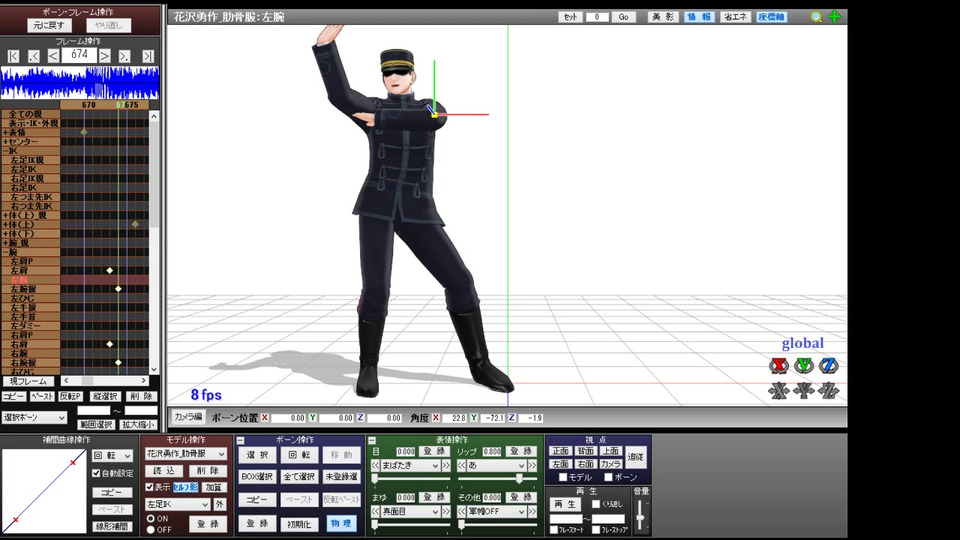Click the 目 morph slider handle
The height and width of the screenshot is (540, 960).
click(375, 479)
